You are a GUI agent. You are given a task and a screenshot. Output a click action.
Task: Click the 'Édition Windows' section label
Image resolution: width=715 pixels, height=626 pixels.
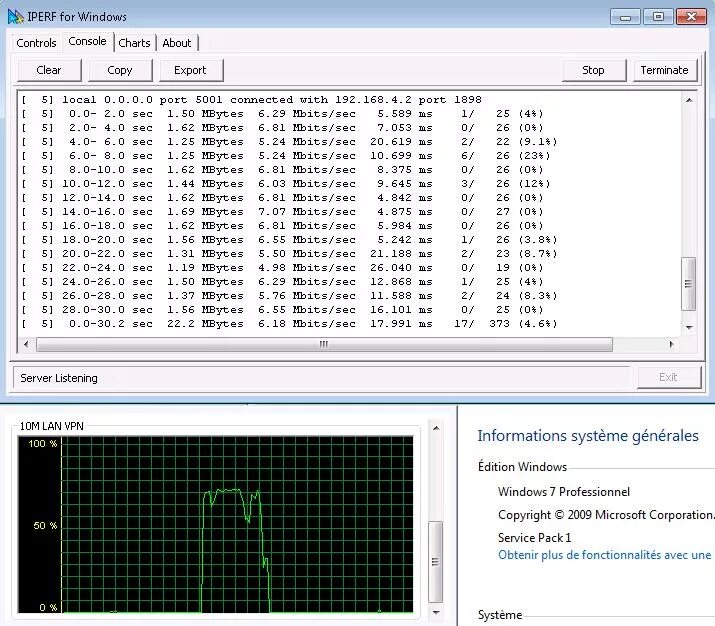(522, 467)
